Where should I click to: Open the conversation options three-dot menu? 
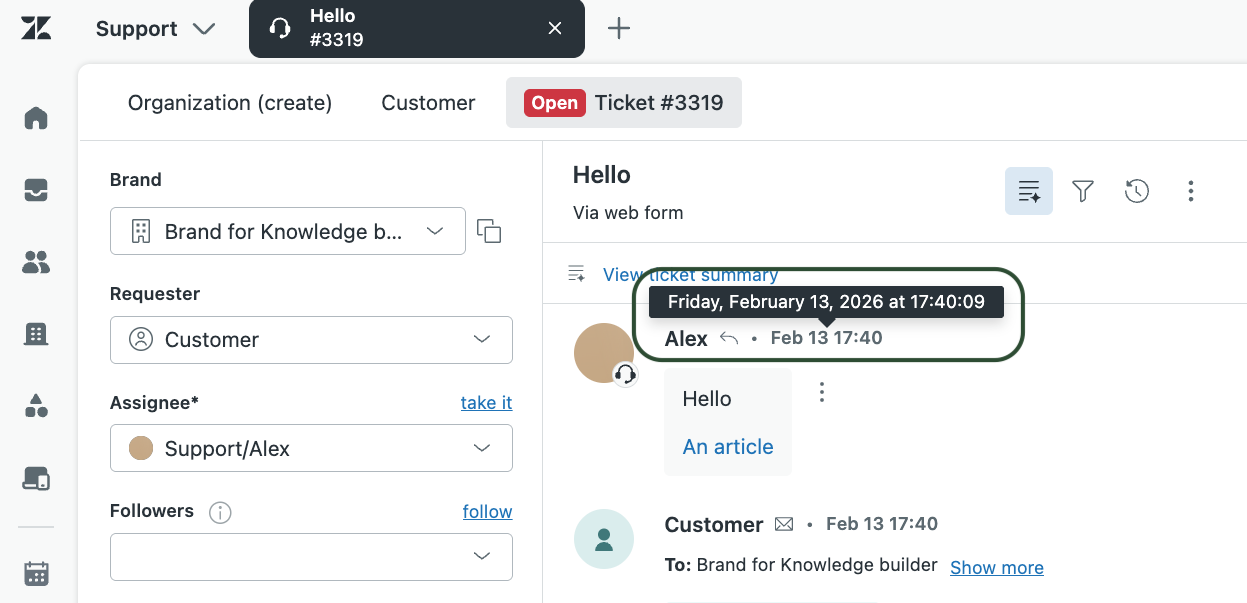coord(1190,191)
